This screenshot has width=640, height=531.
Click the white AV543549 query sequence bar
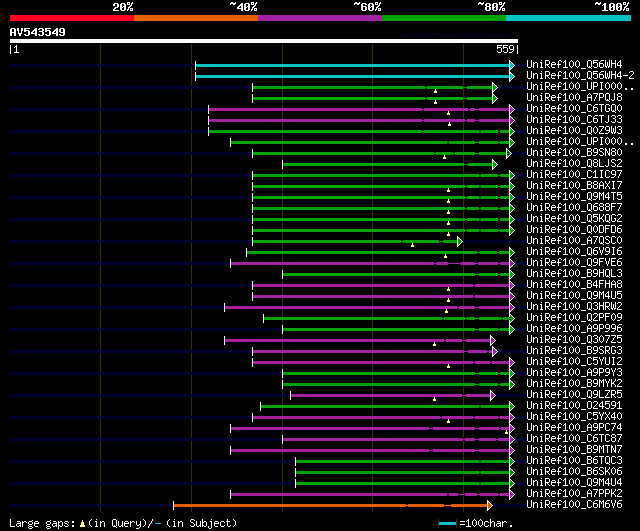tap(264, 41)
